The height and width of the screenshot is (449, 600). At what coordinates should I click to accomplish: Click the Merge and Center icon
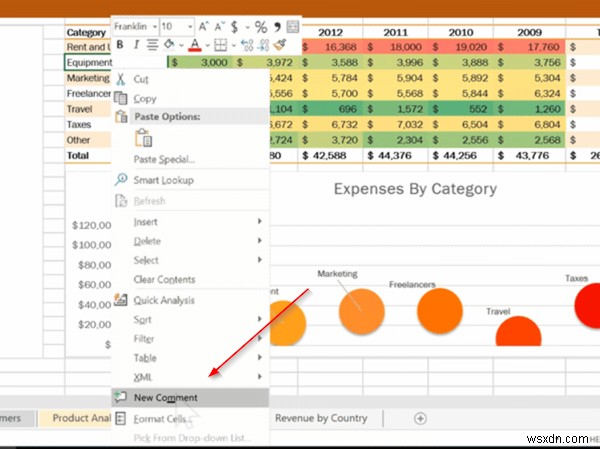coord(293,26)
